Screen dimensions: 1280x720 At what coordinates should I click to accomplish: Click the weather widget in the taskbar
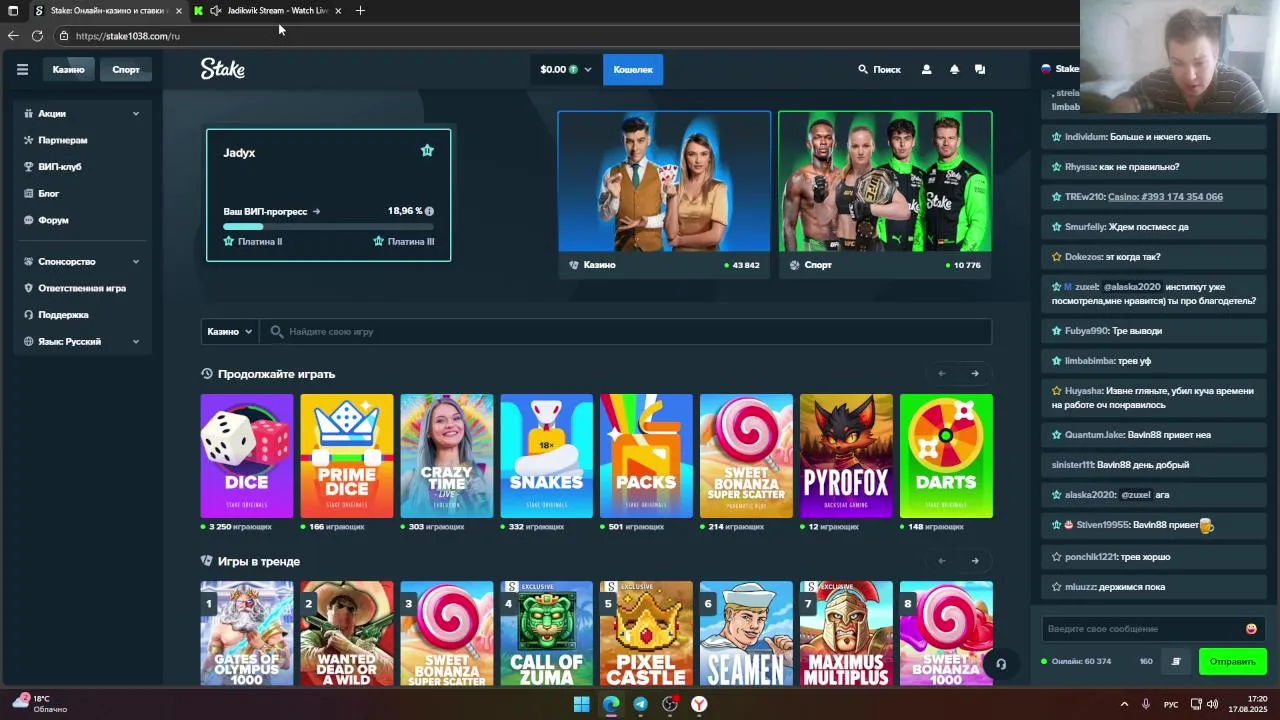pyautogui.click(x=40, y=704)
